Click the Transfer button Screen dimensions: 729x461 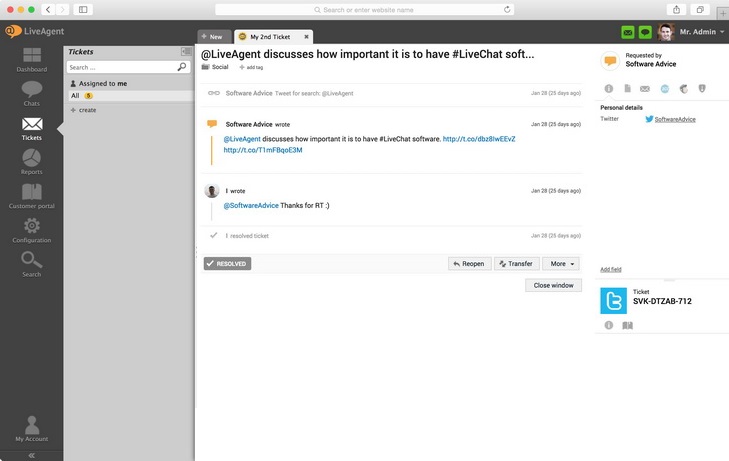pos(517,263)
